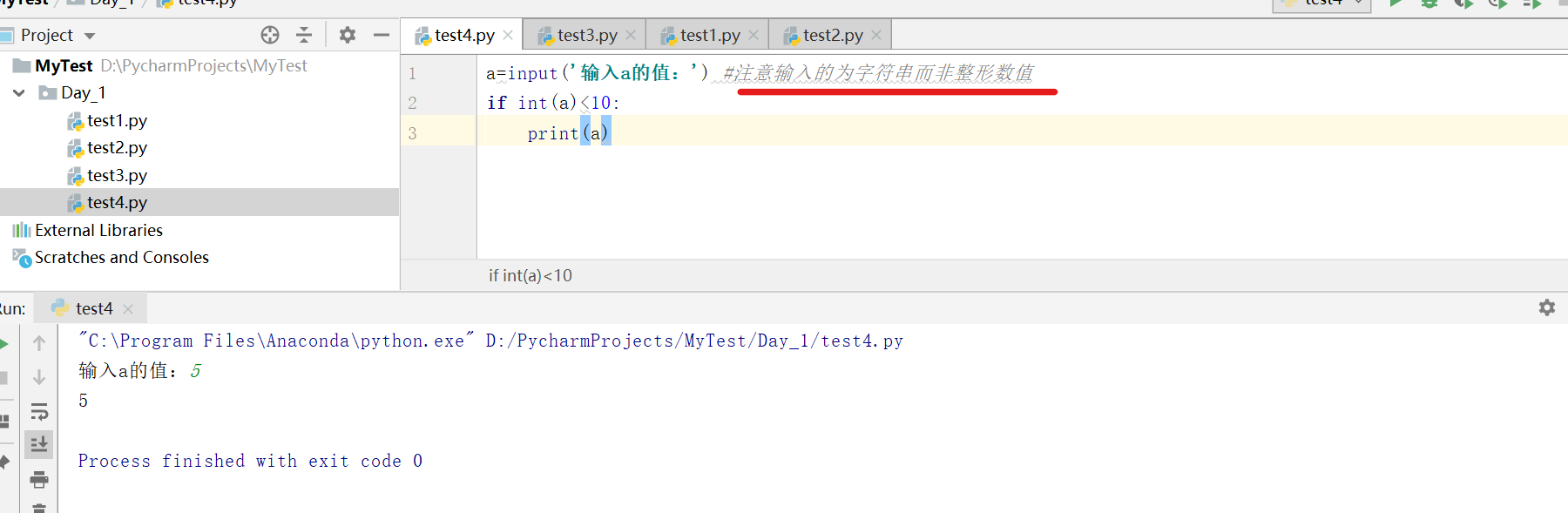The image size is (1568, 513).
Task: Close the test2.py editor tab
Action: tap(876, 35)
